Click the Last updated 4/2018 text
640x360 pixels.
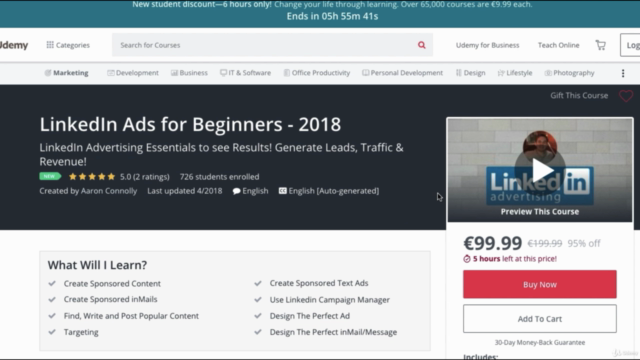(184, 191)
